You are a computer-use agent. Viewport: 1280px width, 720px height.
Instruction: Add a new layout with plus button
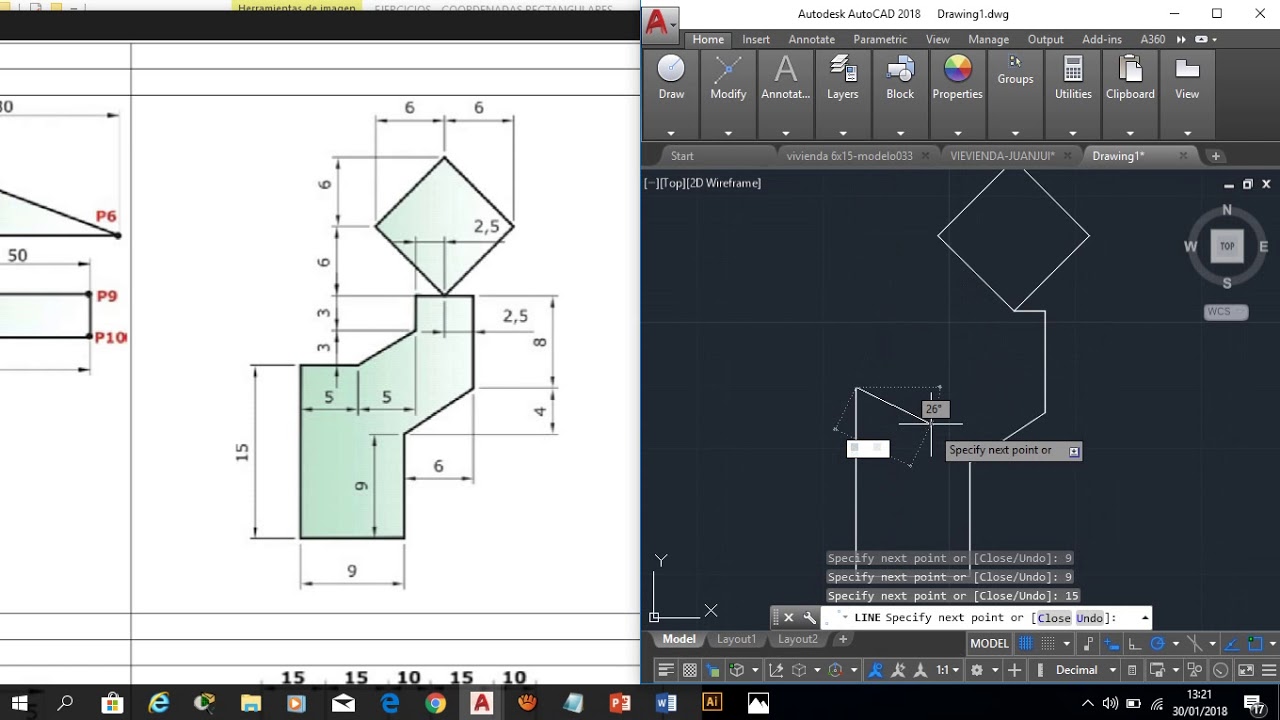pyautogui.click(x=843, y=639)
